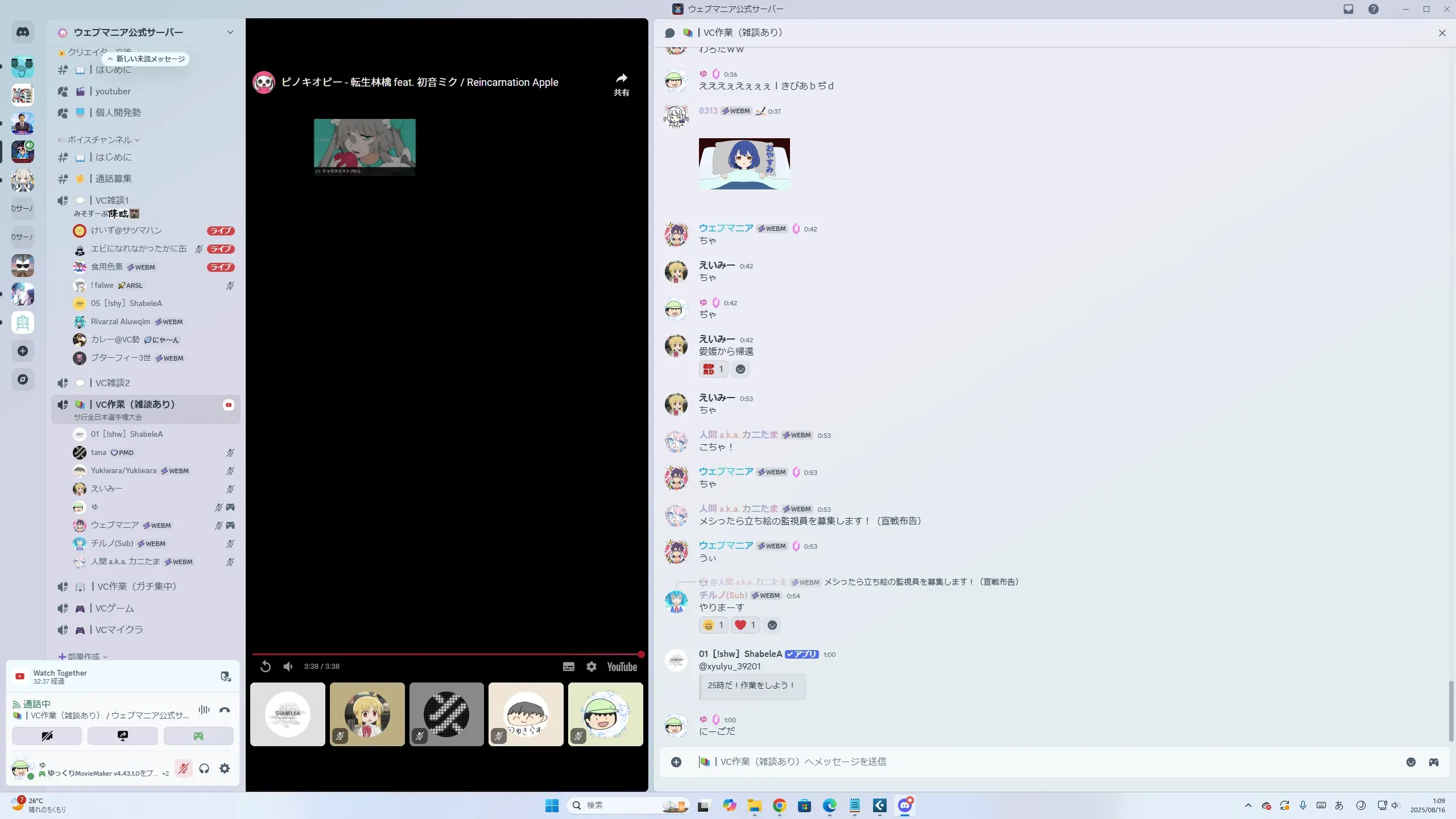The height and width of the screenshot is (819, 1456).
Task: Disconnect from the voice call
Action: pyautogui.click(x=225, y=710)
